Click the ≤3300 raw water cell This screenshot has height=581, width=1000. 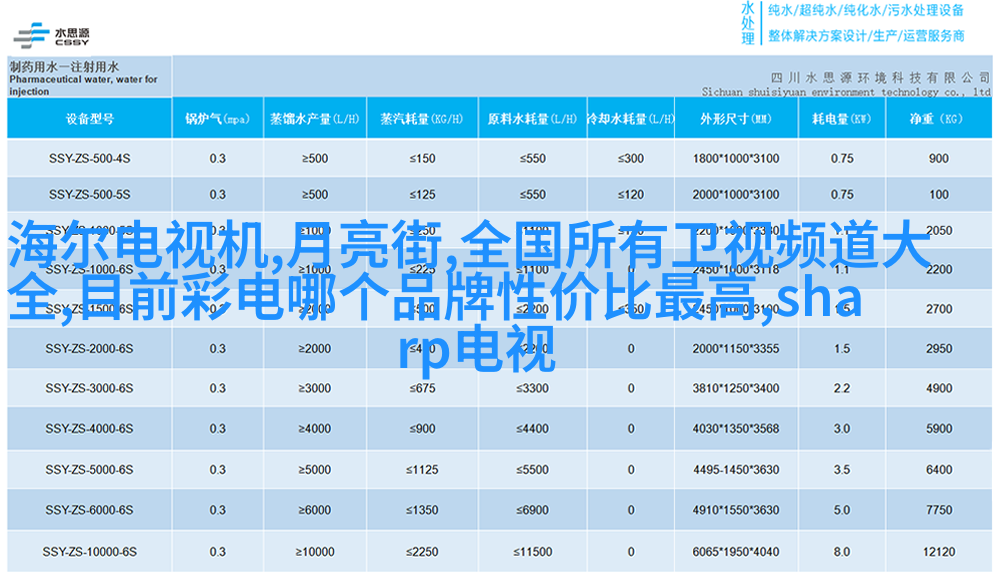click(x=533, y=388)
